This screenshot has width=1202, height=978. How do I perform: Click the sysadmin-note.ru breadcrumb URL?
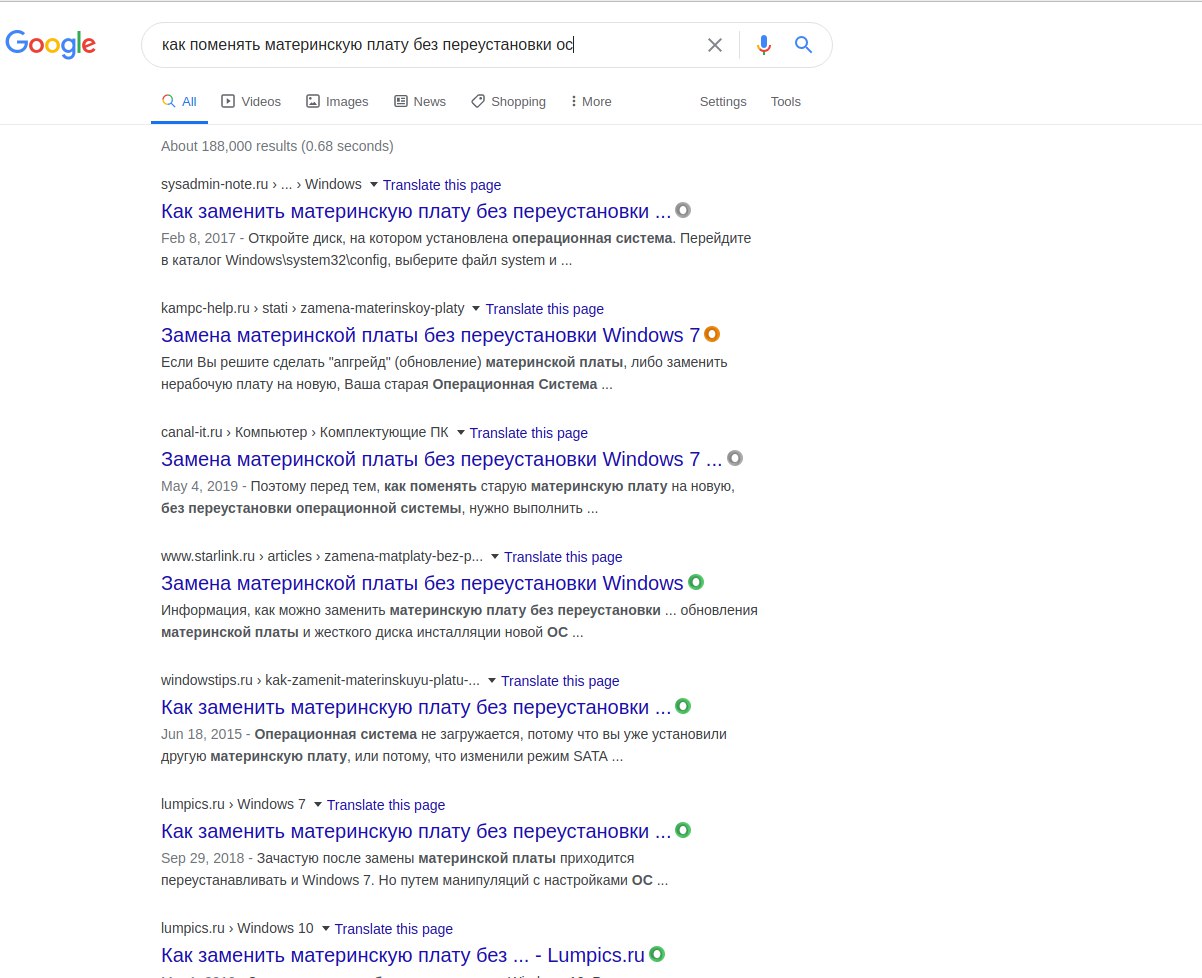coord(261,184)
